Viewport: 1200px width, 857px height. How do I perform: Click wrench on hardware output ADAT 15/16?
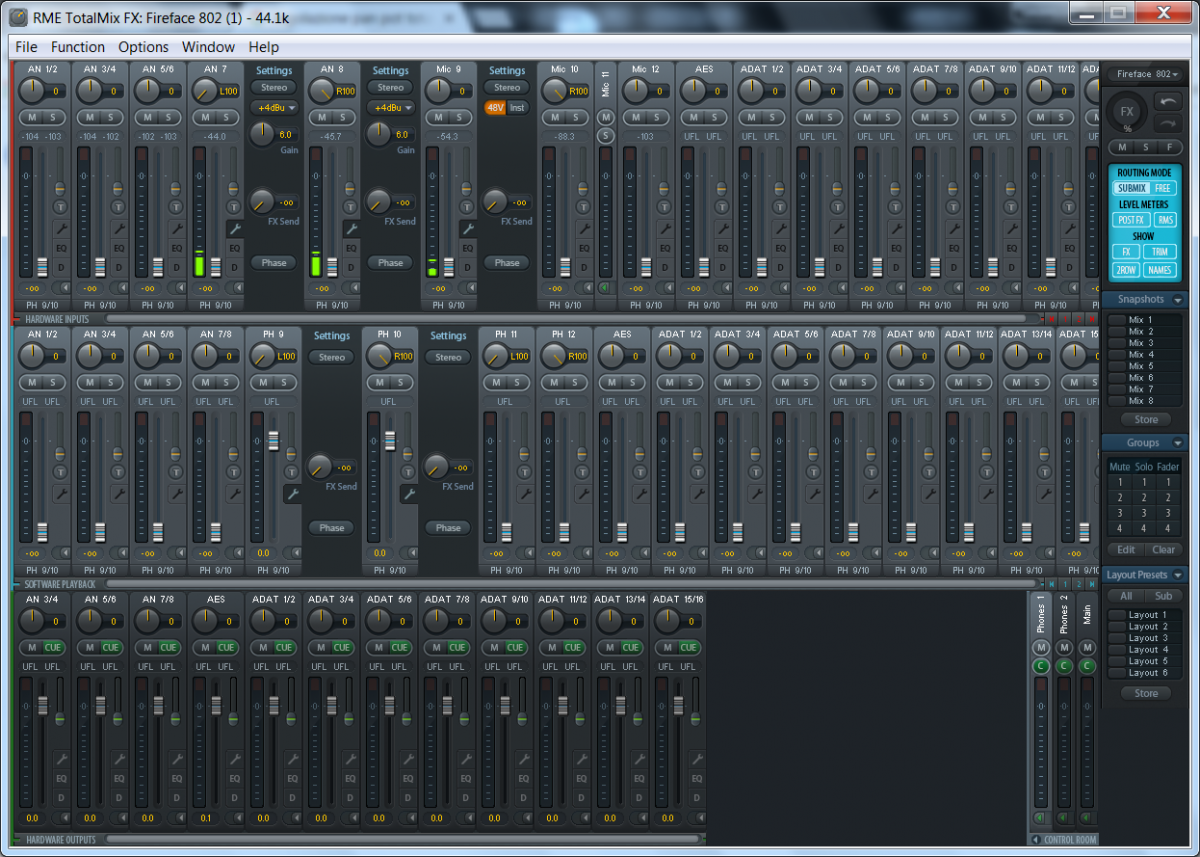tap(698, 759)
